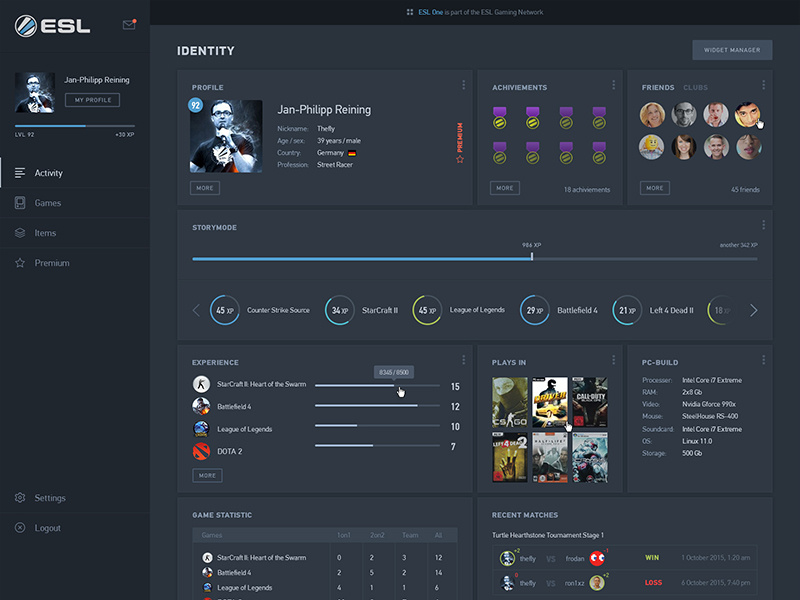Viewport: 800px width, 600px height.
Task: Switch to Clubs tab
Action: tap(695, 88)
